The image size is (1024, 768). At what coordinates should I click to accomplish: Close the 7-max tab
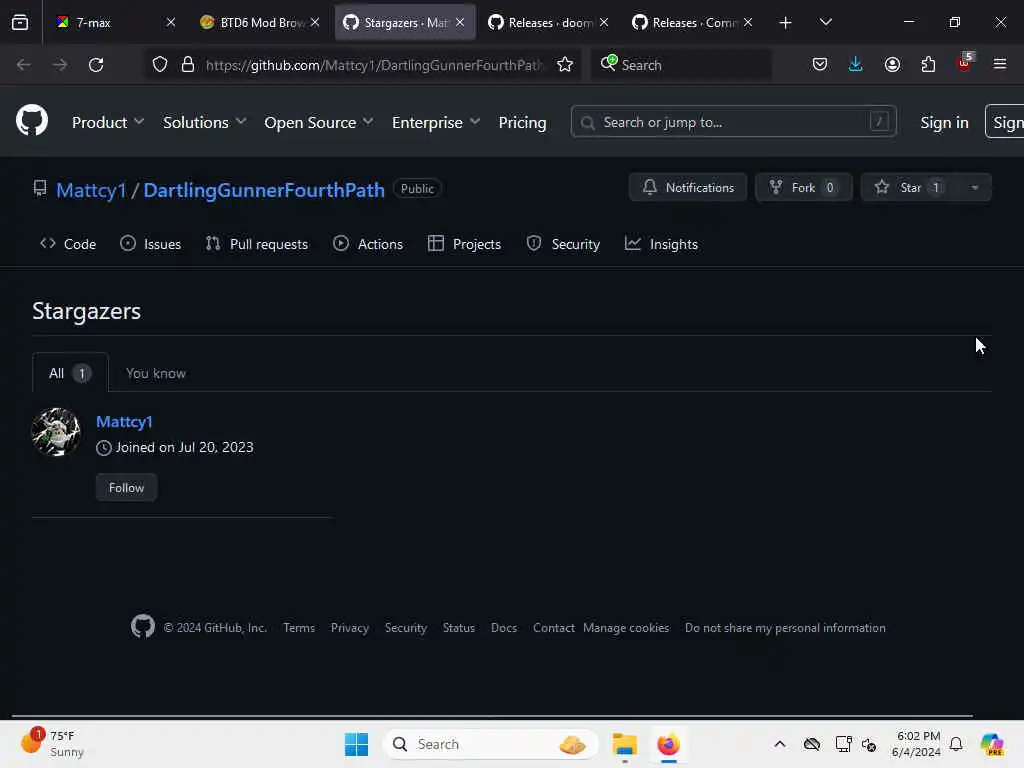click(x=170, y=22)
